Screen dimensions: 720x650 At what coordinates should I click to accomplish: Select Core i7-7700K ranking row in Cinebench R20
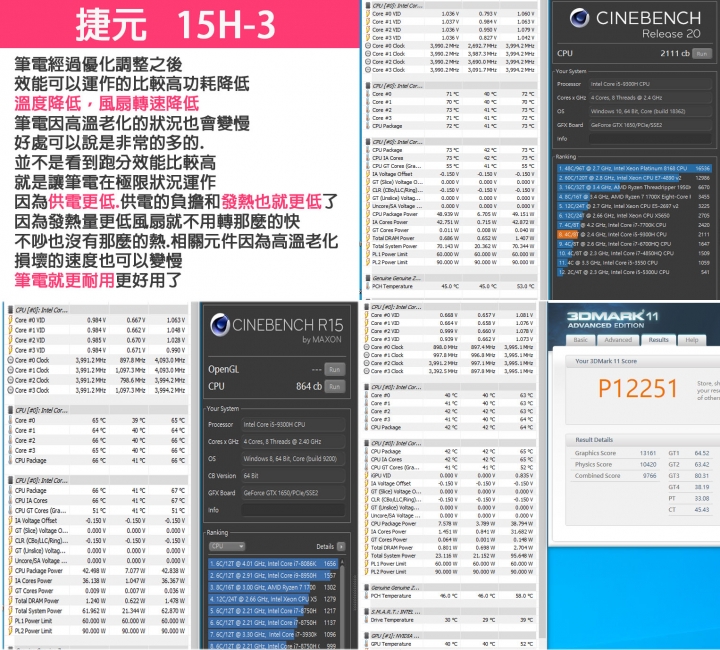(x=634, y=225)
